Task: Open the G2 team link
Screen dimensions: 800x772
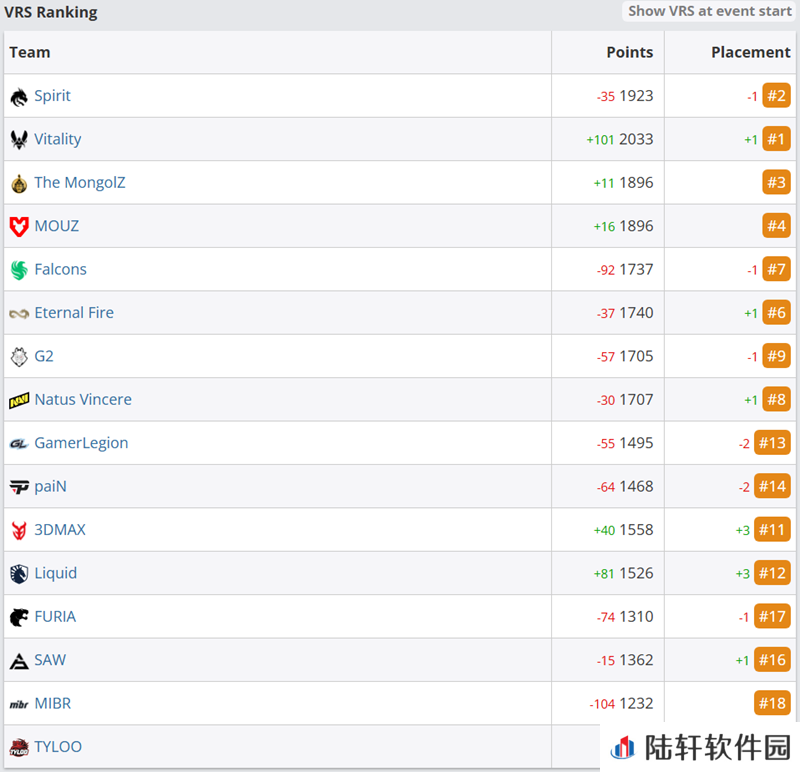Action: (44, 356)
